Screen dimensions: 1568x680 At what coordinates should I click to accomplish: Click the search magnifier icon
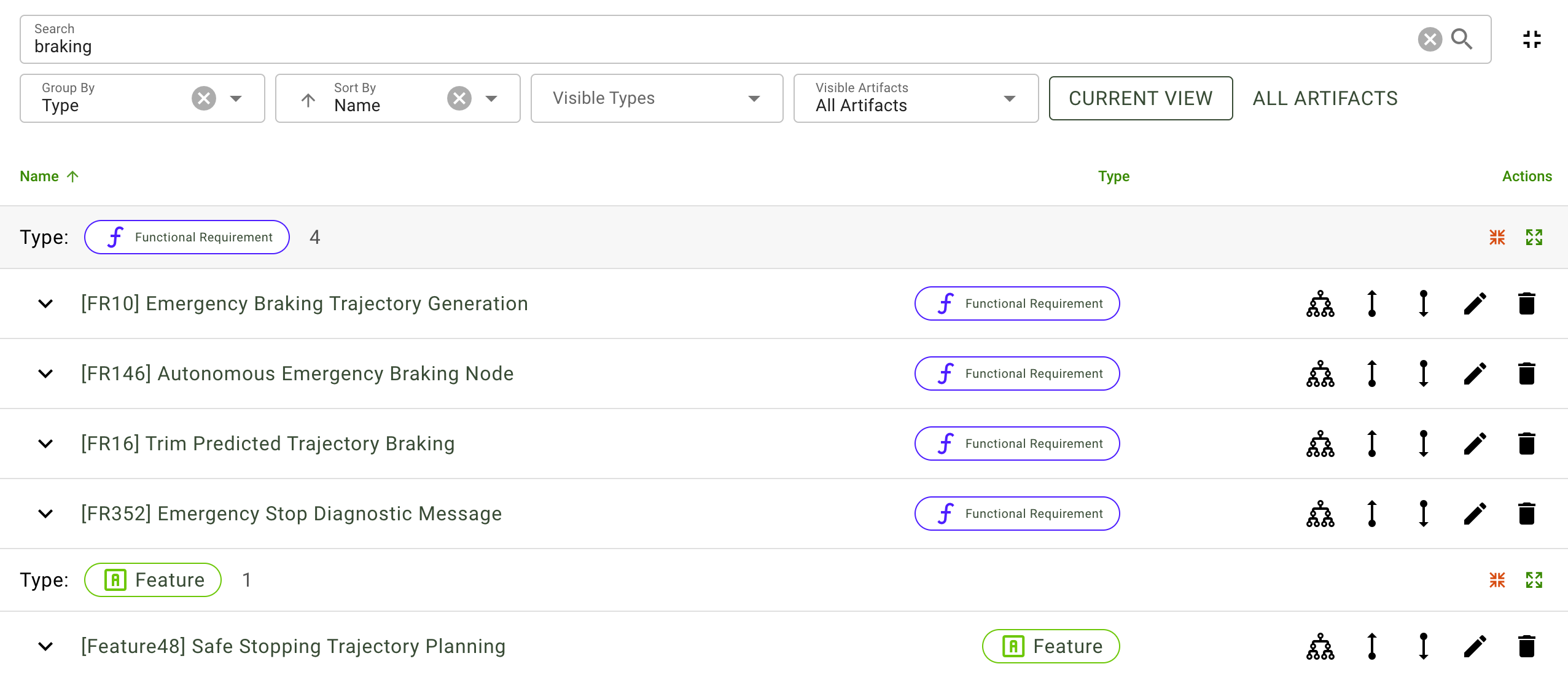coord(1461,39)
